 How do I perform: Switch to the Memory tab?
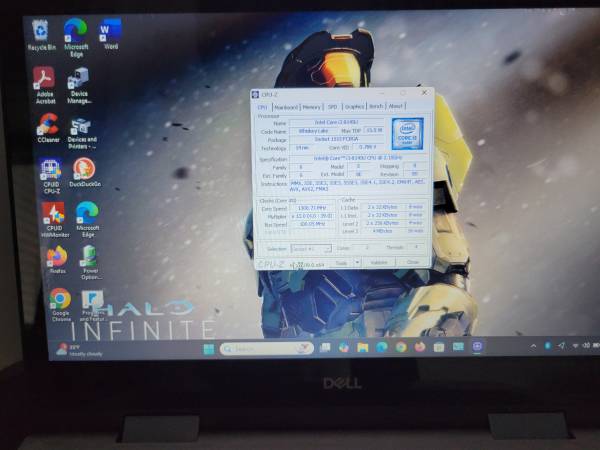[x=311, y=106]
